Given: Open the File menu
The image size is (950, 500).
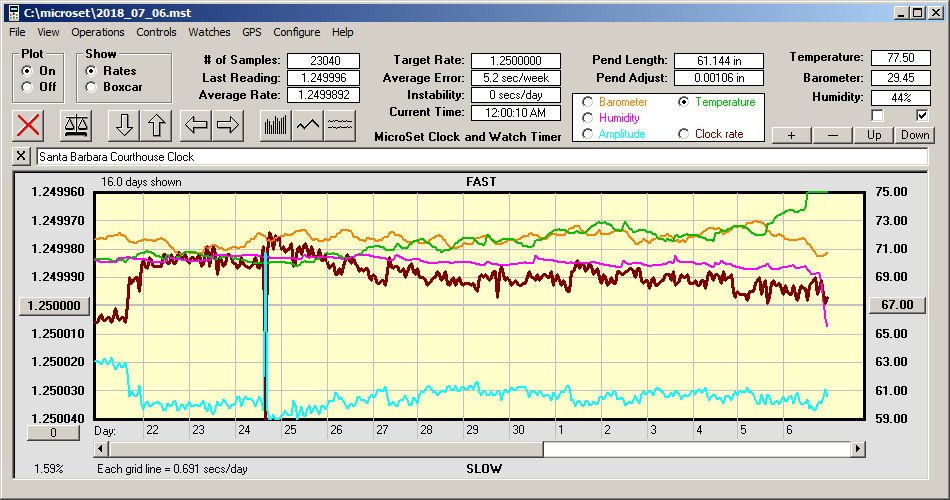Looking at the screenshot, I should point(17,32).
